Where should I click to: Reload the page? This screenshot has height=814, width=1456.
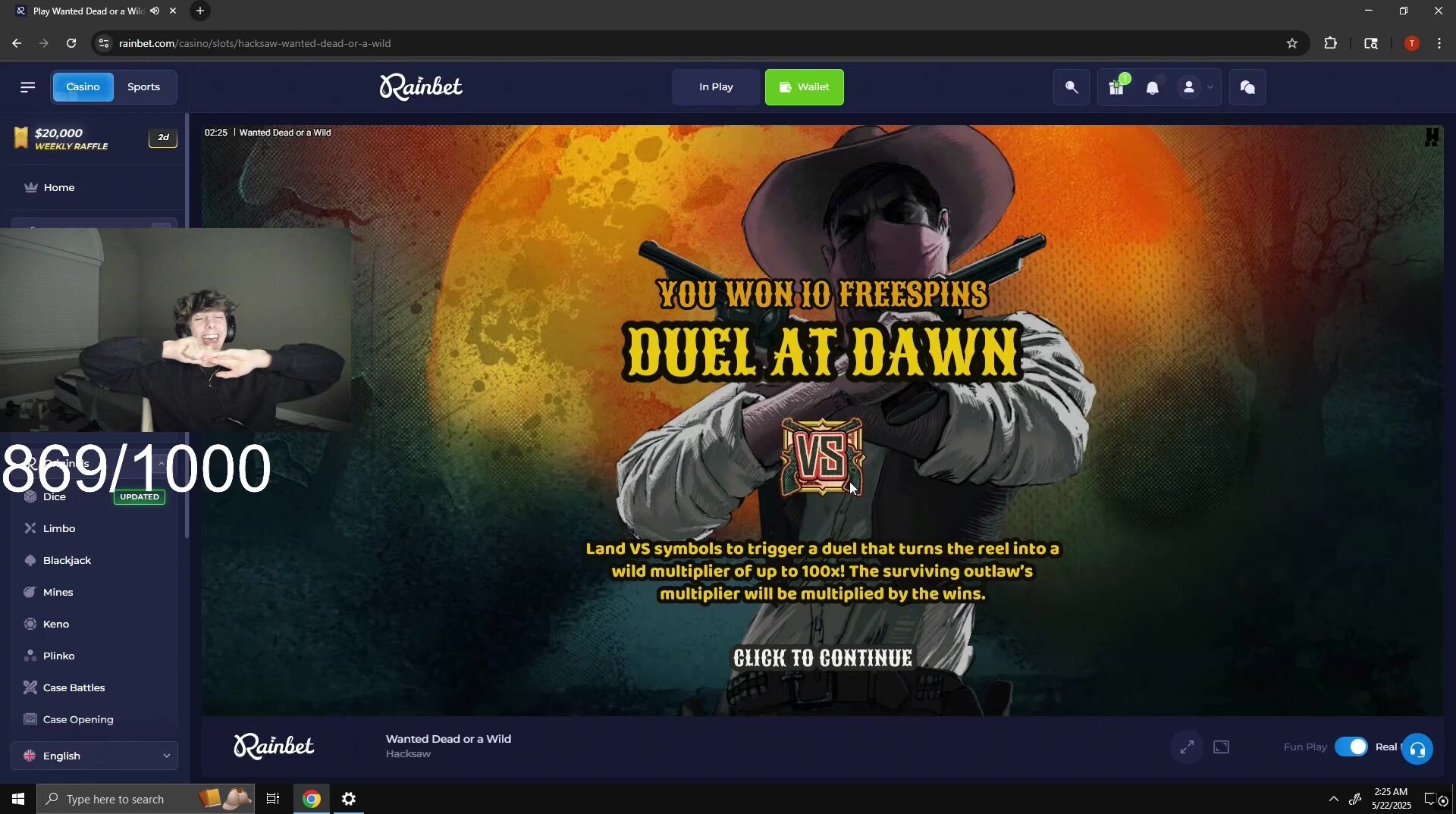71,43
